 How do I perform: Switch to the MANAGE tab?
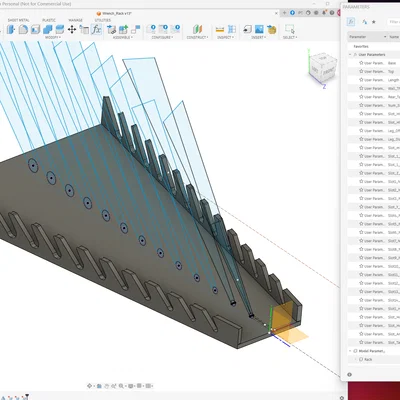pos(75,20)
